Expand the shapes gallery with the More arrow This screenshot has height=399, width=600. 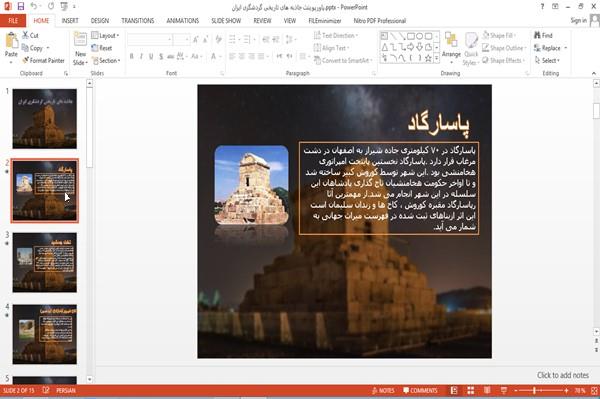click(x=437, y=58)
